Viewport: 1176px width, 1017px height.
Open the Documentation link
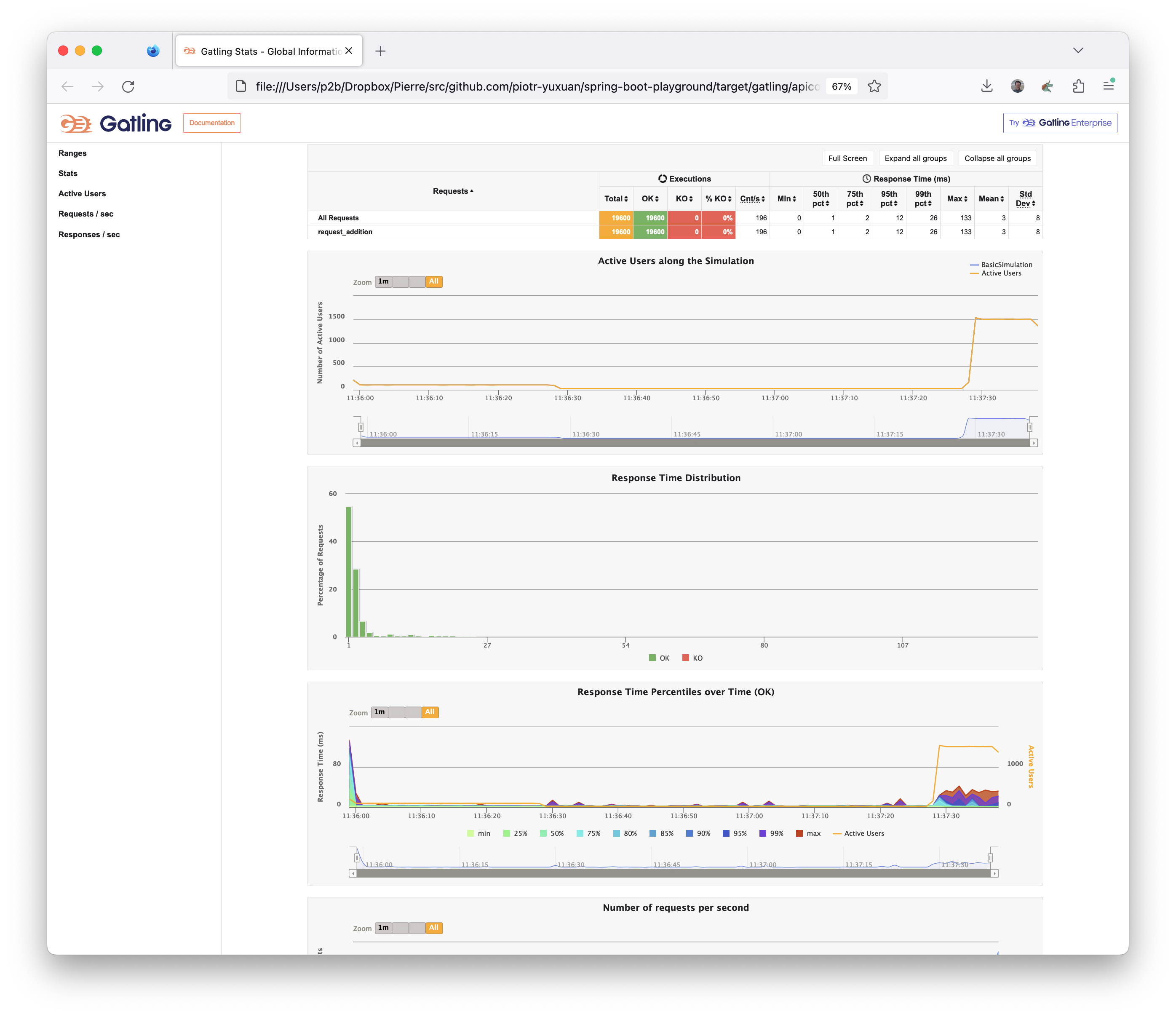coord(212,123)
